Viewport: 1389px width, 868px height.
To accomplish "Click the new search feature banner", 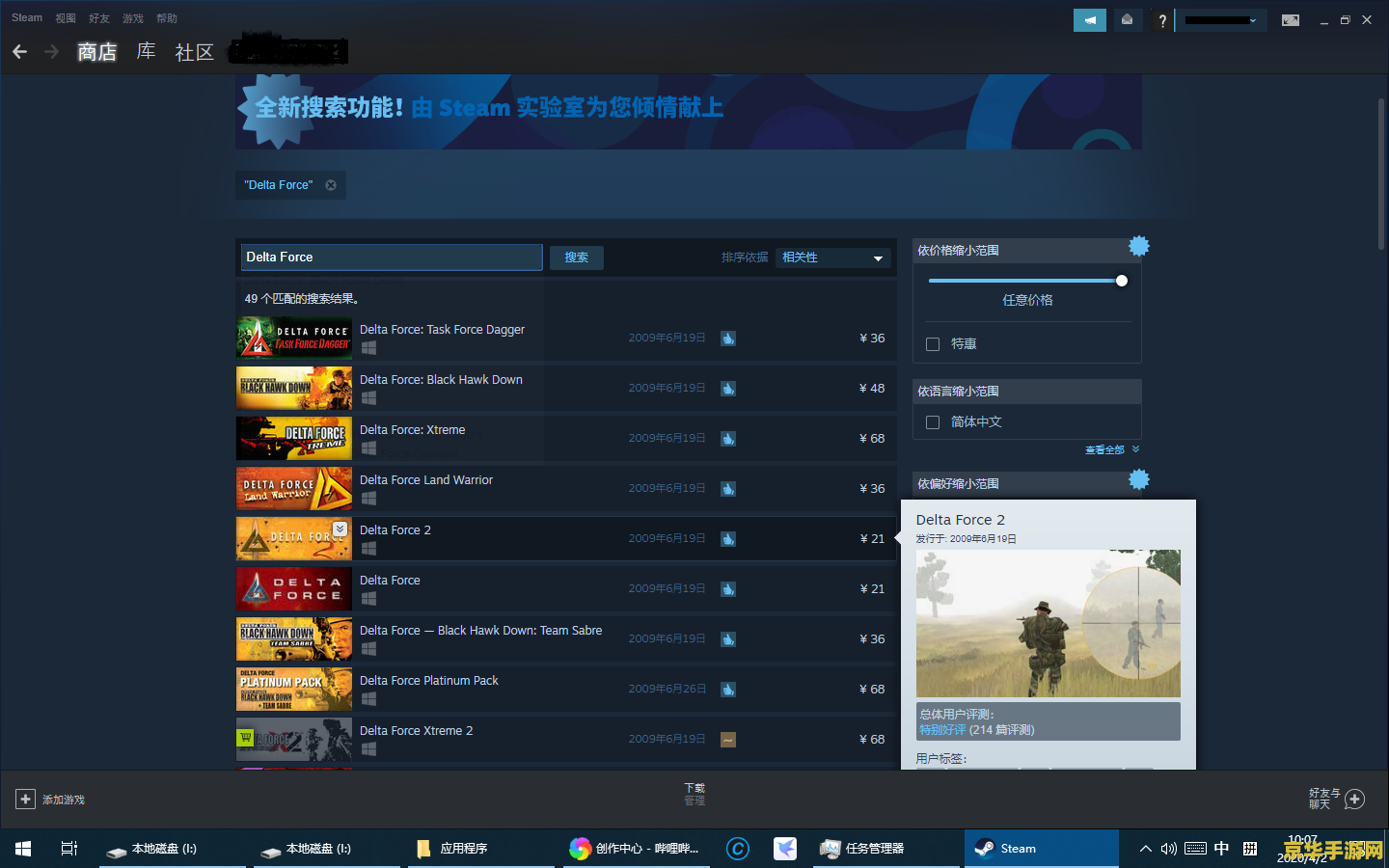I will tap(689, 112).
